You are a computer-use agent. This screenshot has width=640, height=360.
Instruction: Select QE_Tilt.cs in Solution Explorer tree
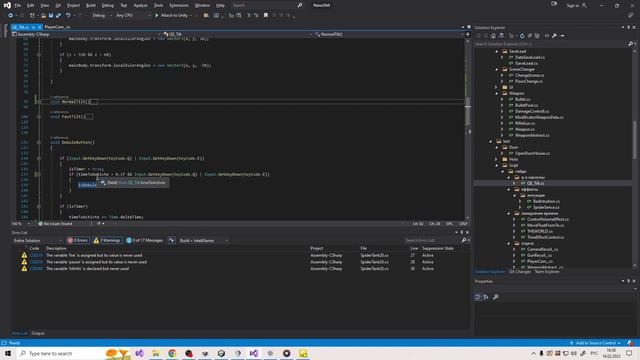click(535, 183)
